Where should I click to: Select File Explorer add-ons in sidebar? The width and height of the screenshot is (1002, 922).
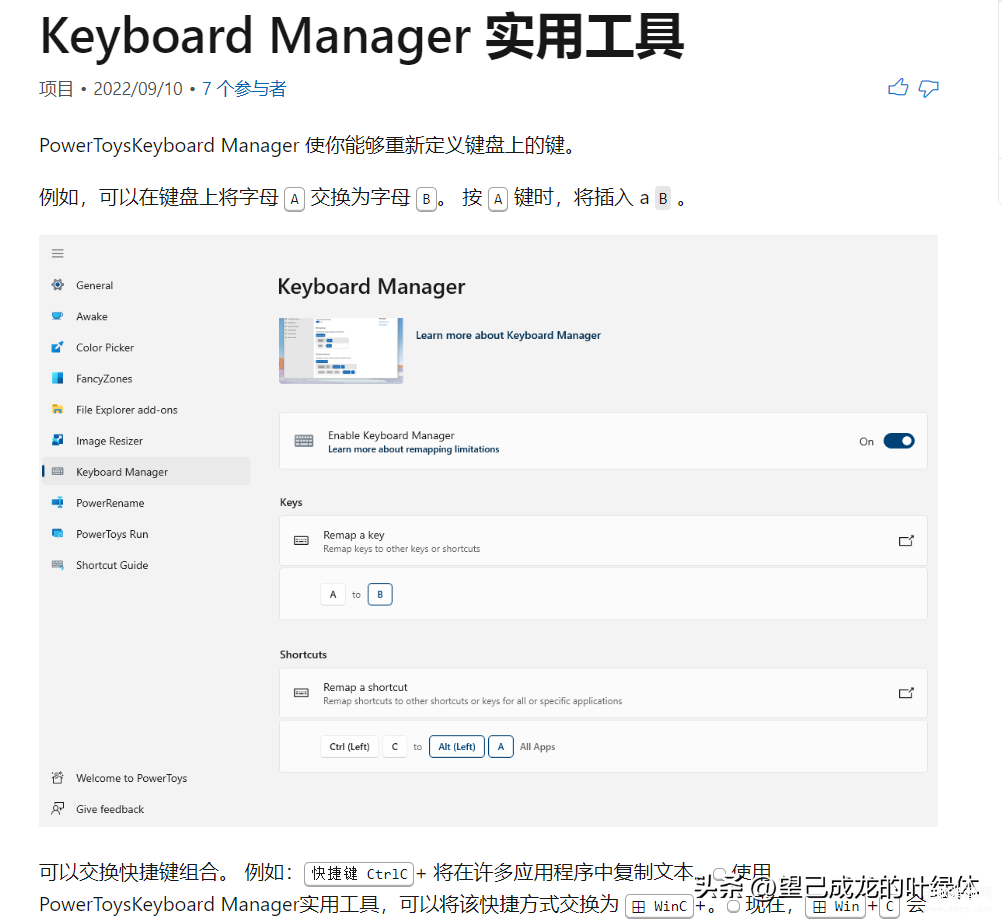point(127,410)
